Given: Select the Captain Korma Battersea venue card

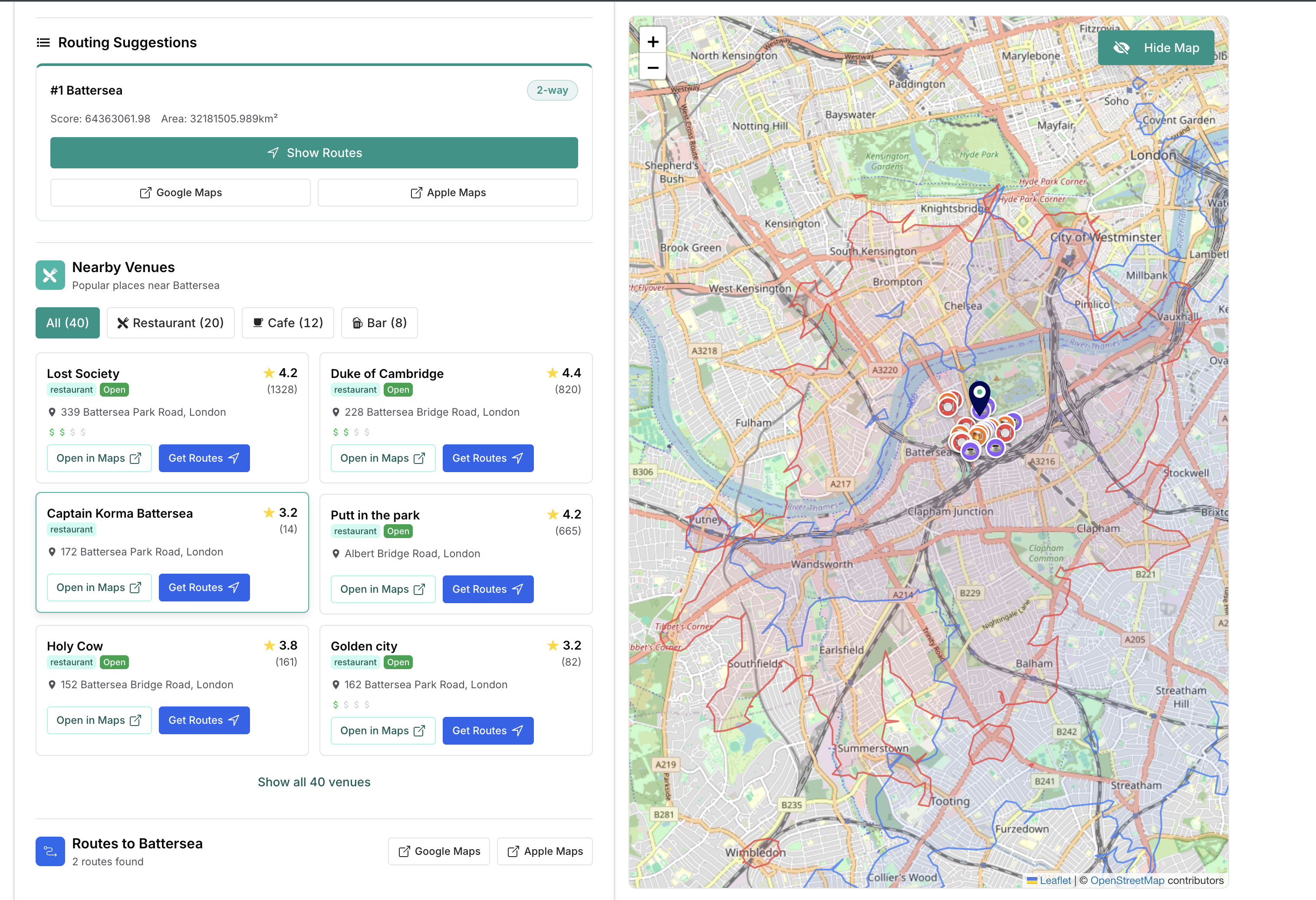Looking at the screenshot, I should (x=171, y=552).
